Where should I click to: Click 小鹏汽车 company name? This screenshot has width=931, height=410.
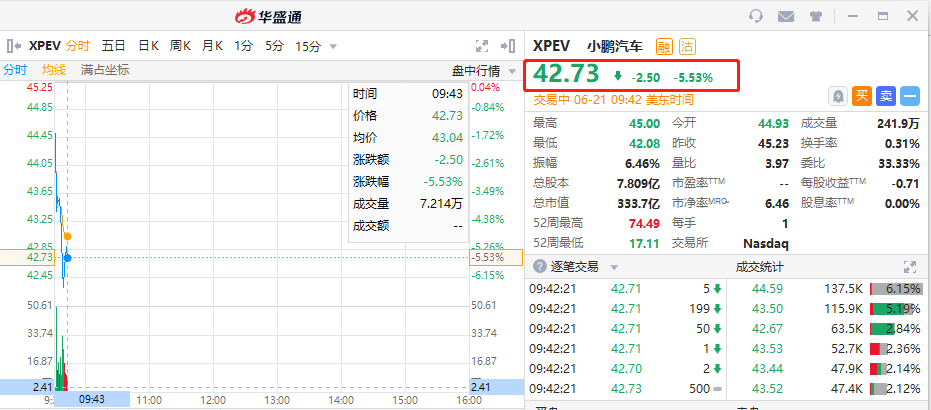pyautogui.click(x=615, y=46)
